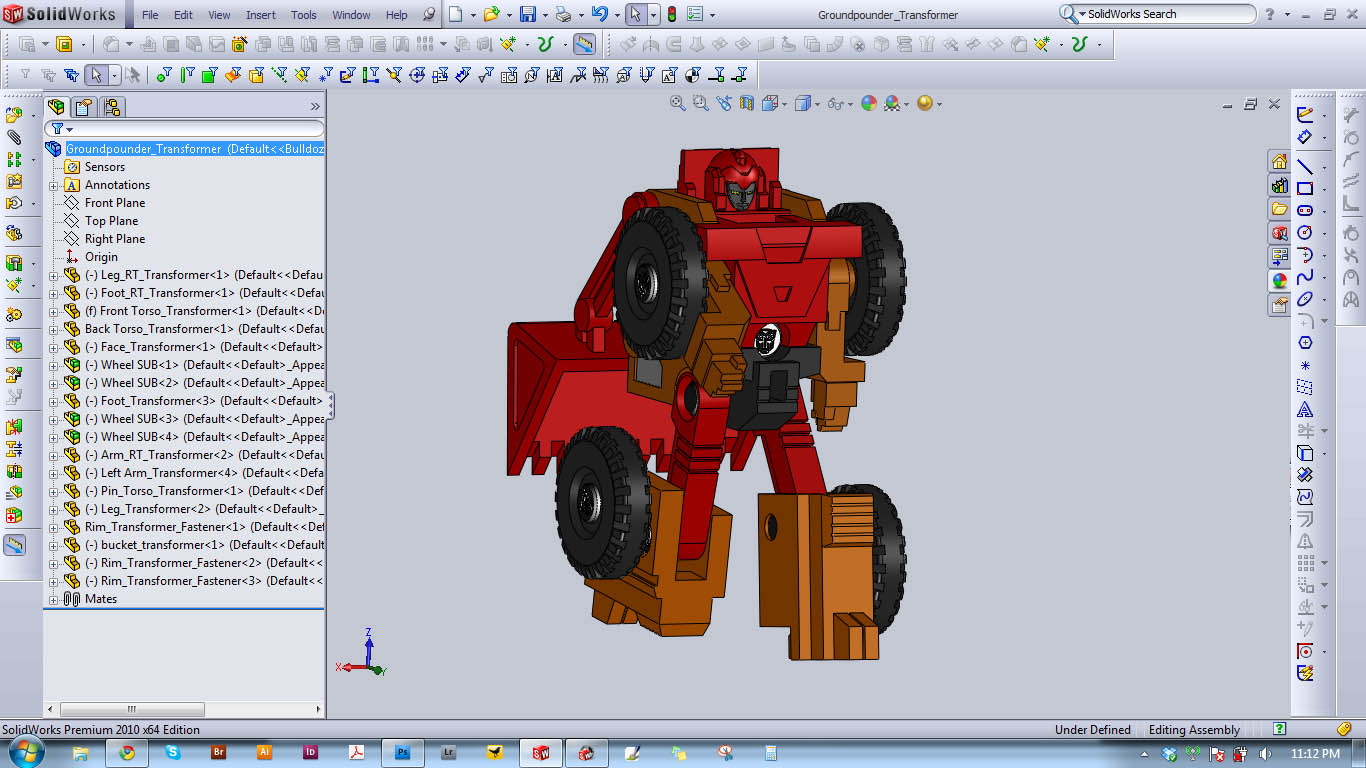
Task: Open the View Orientation dropdown arrow
Action: [x=787, y=103]
